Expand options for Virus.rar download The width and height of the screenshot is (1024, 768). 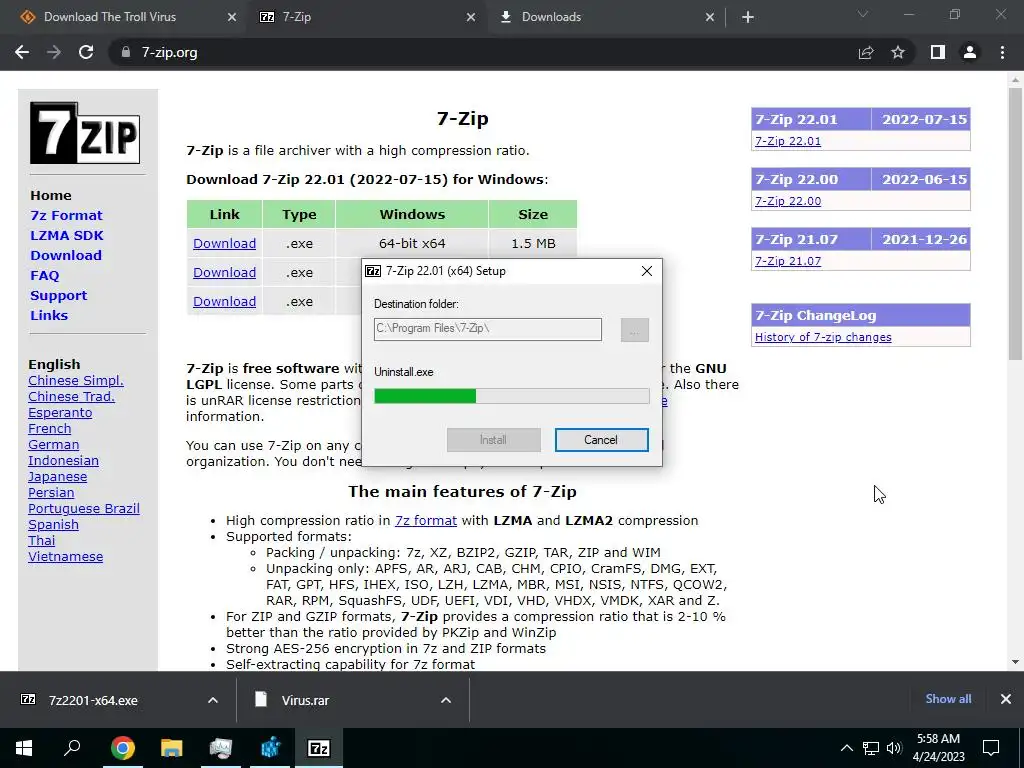(445, 700)
